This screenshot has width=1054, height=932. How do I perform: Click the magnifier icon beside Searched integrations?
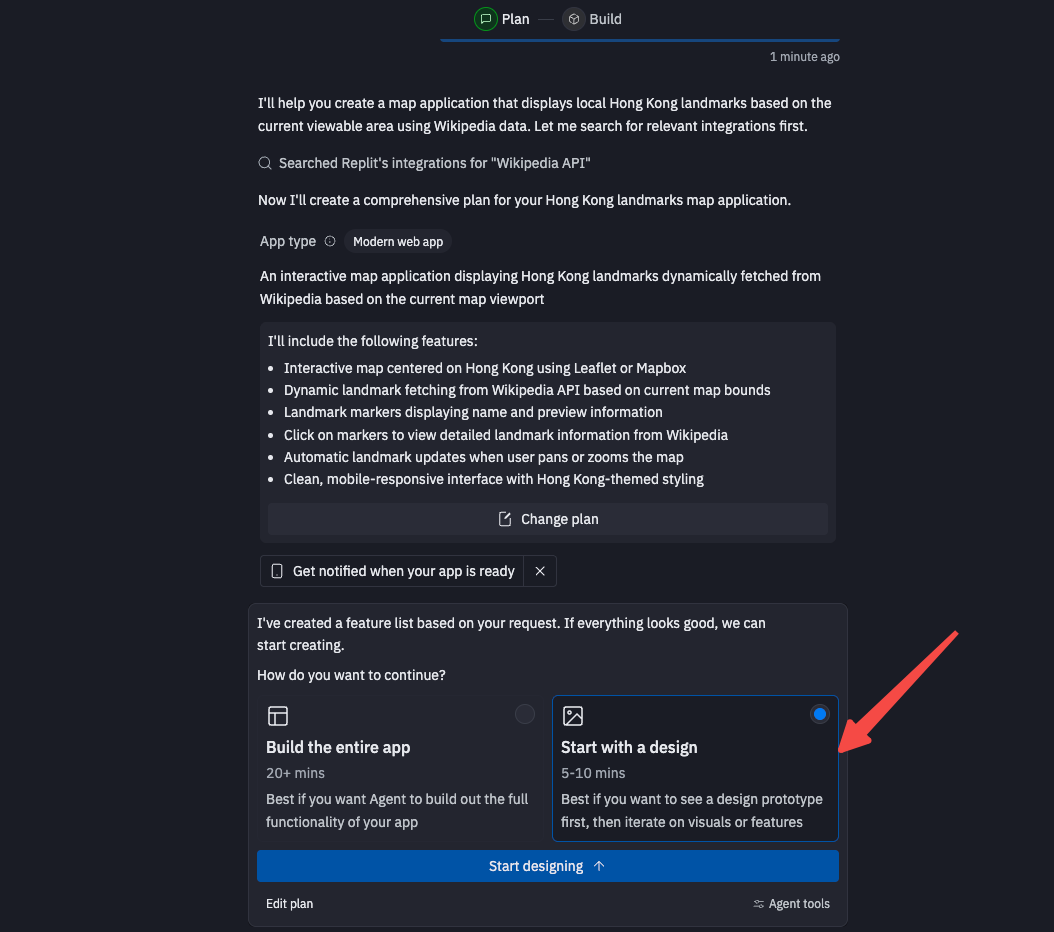point(265,163)
